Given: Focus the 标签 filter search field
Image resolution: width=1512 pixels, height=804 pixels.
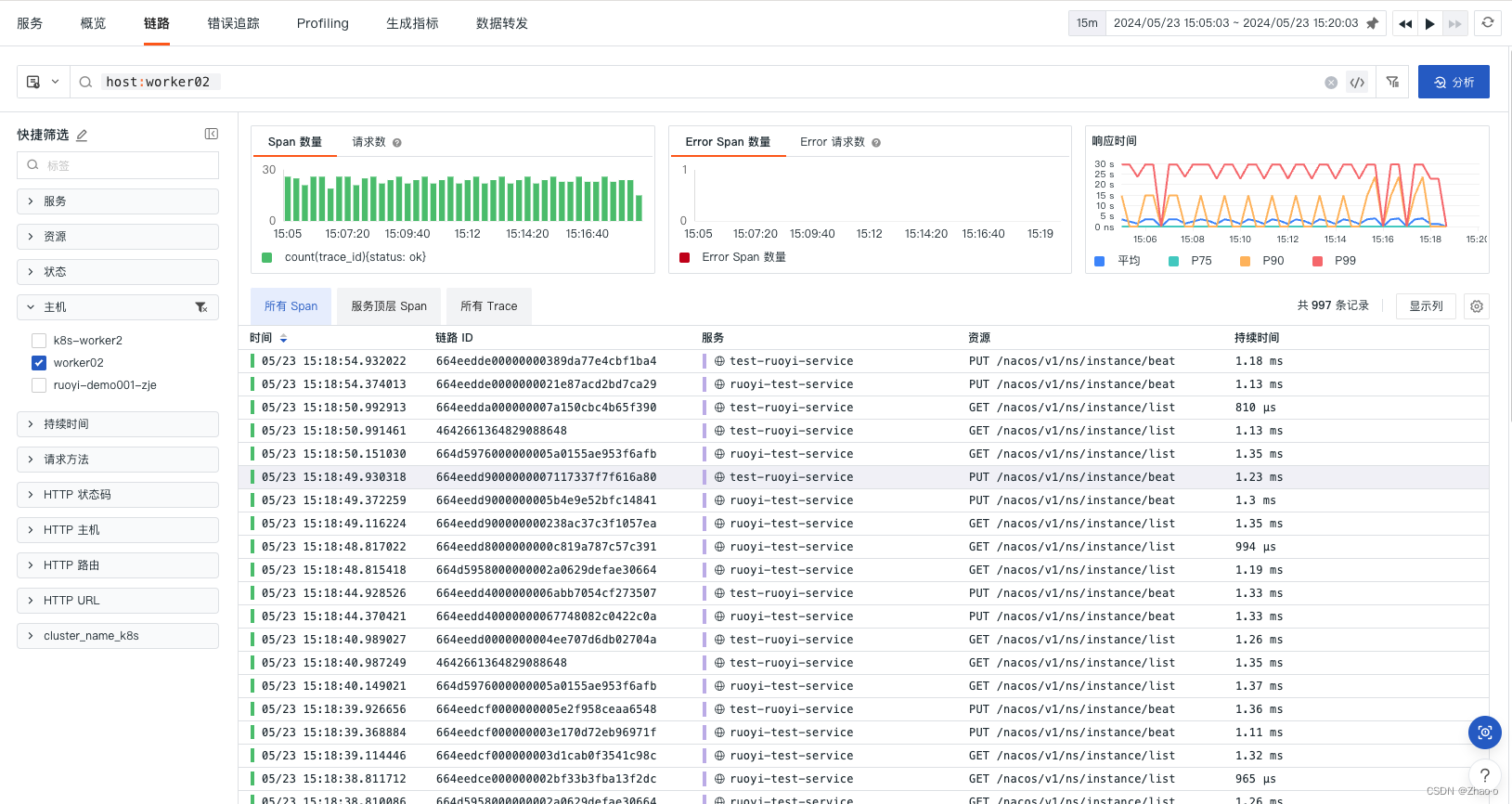Looking at the screenshot, I should [118, 165].
